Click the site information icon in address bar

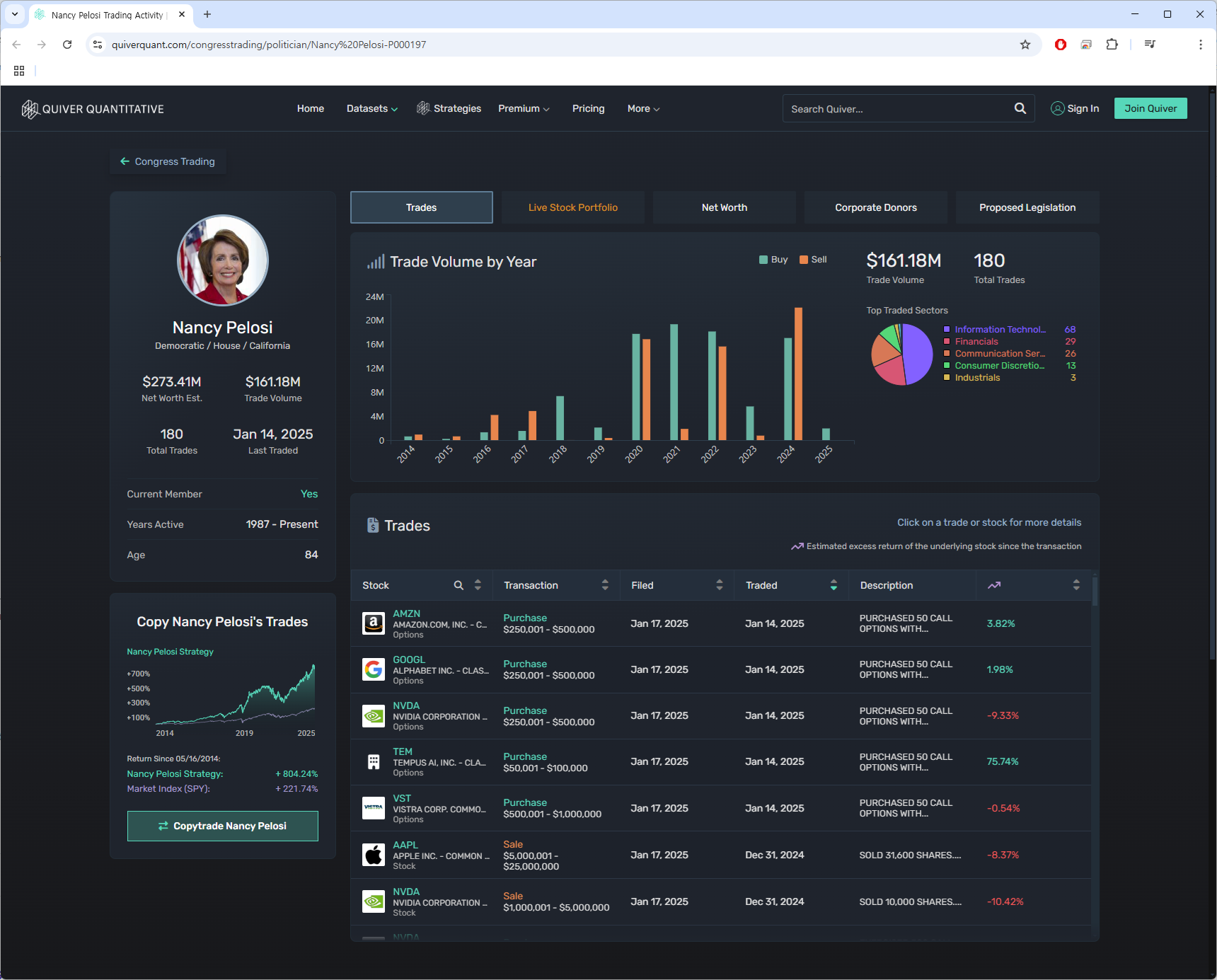tap(98, 45)
